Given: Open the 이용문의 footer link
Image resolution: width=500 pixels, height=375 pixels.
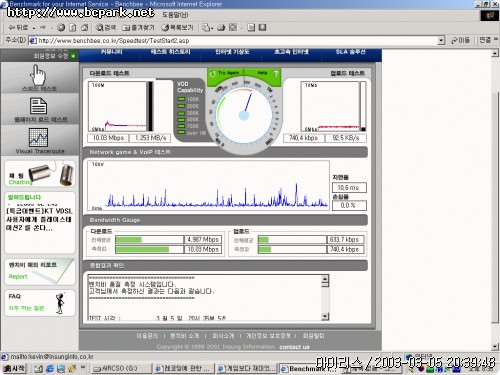Looking at the screenshot, I should point(147,336).
